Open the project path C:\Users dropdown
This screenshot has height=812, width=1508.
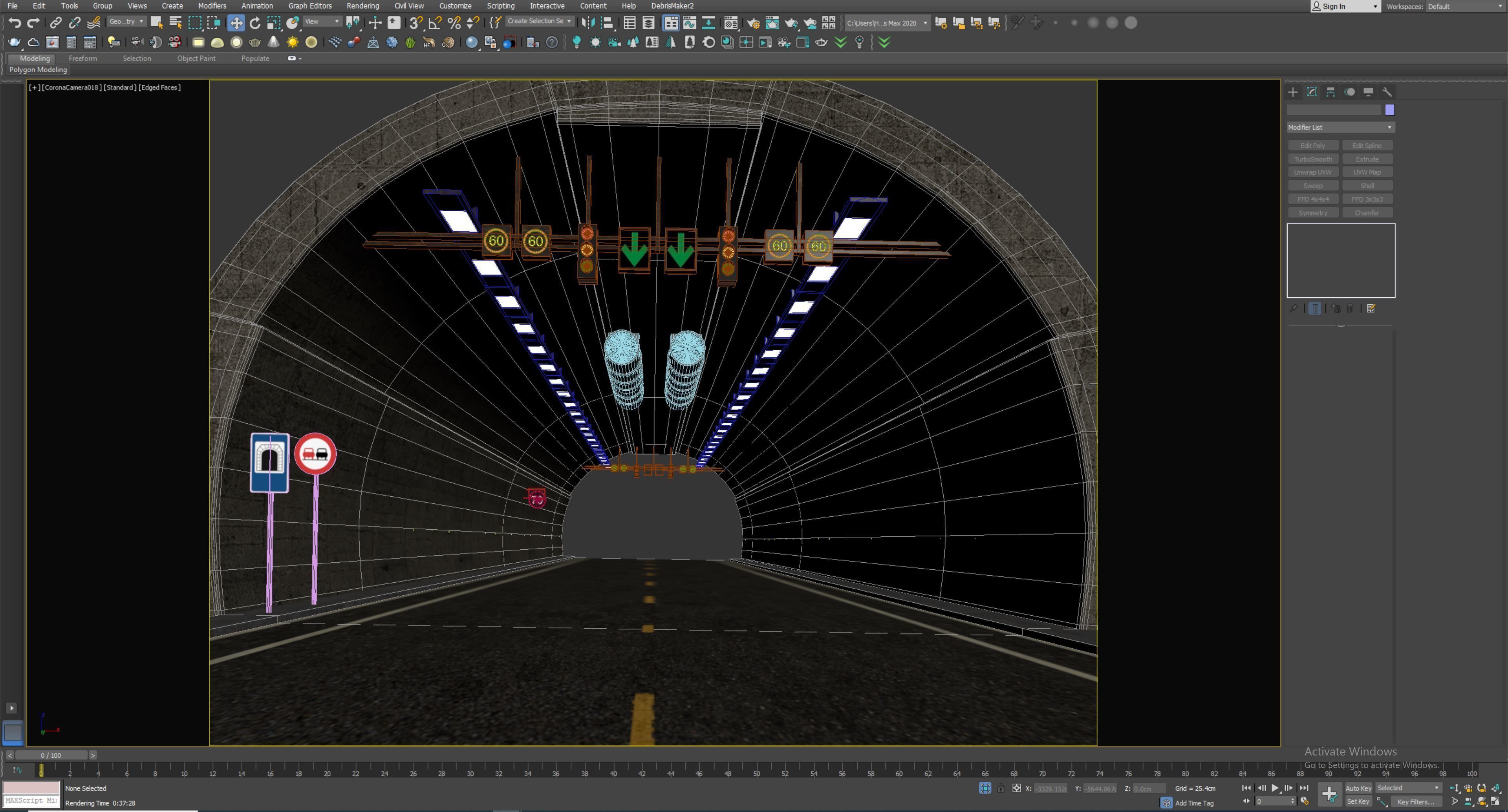point(887,23)
